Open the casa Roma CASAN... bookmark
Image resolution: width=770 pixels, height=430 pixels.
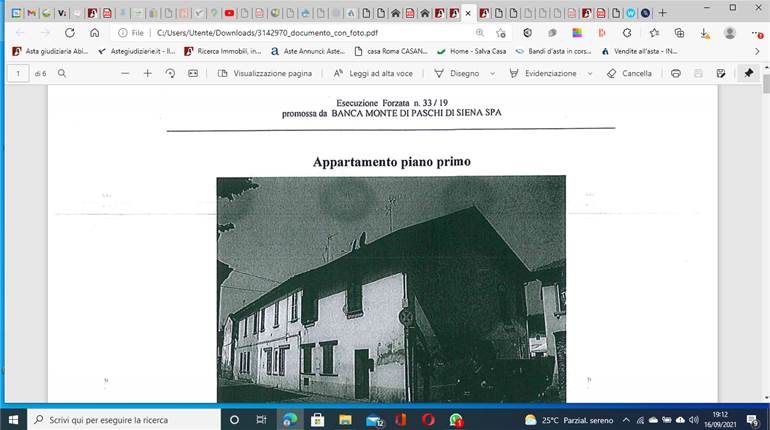tap(391, 51)
